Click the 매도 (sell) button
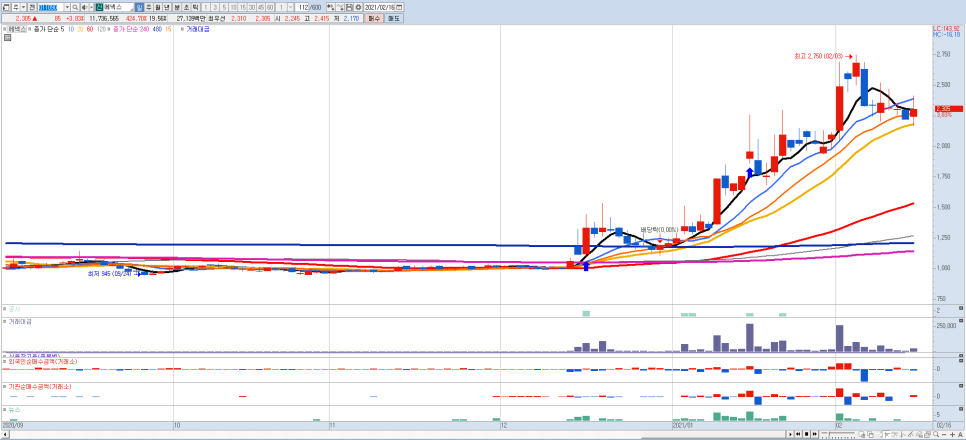The image size is (966, 440). (x=394, y=18)
